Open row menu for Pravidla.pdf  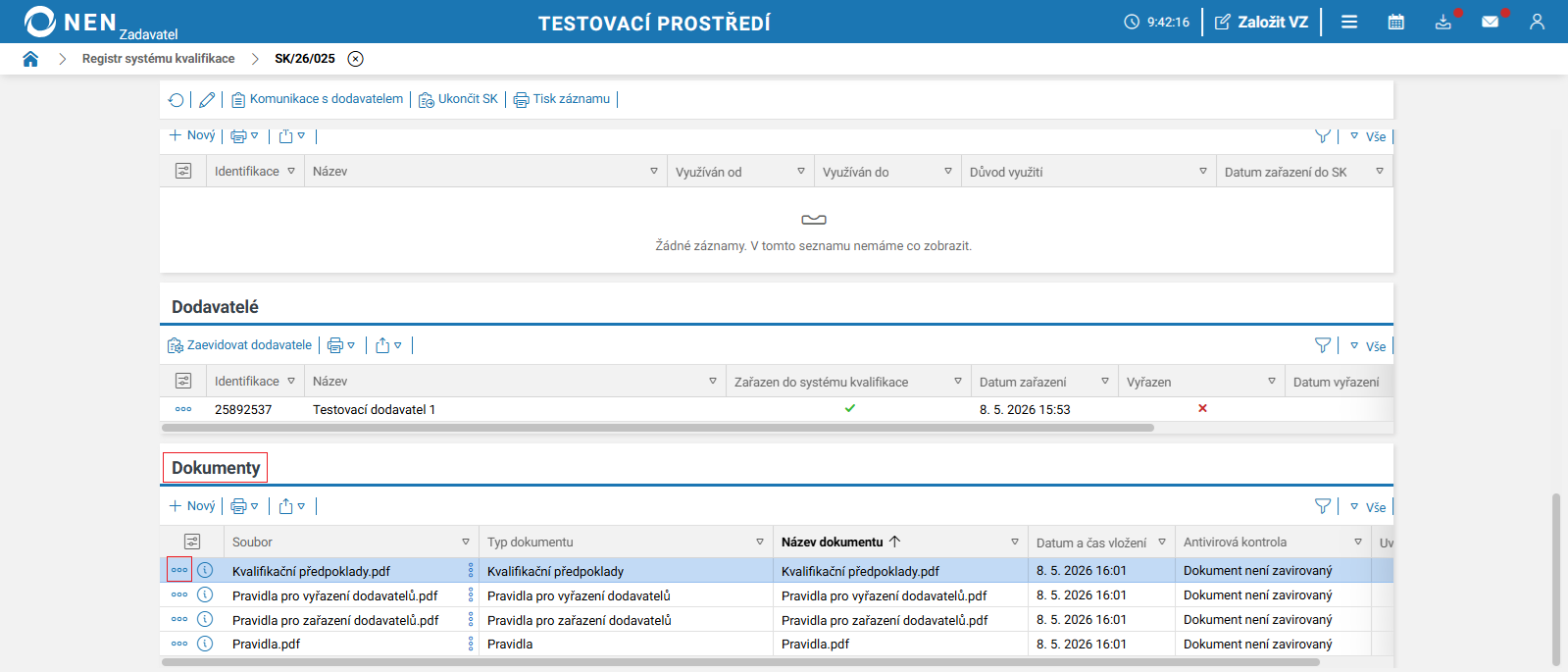tap(179, 644)
